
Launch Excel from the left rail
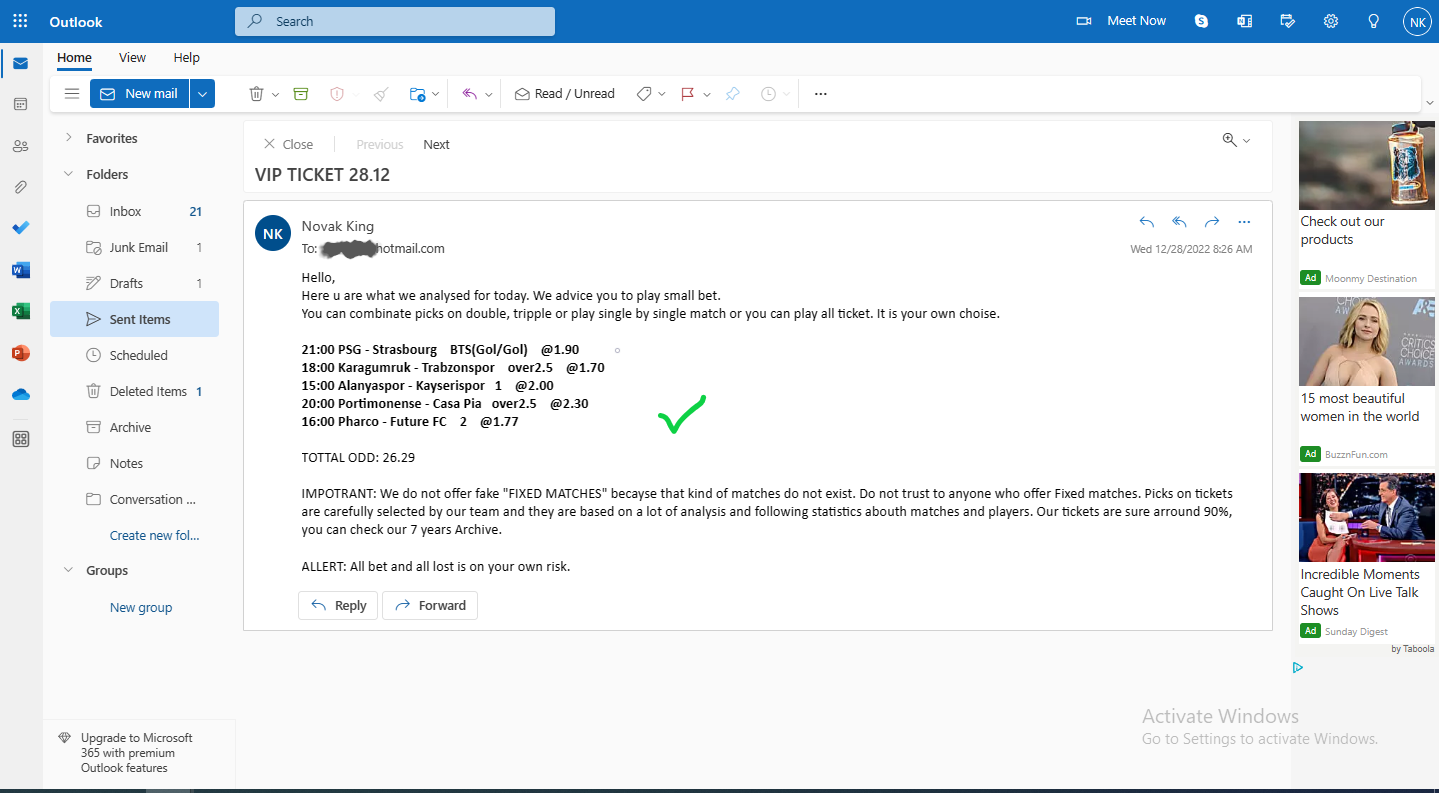(20, 311)
